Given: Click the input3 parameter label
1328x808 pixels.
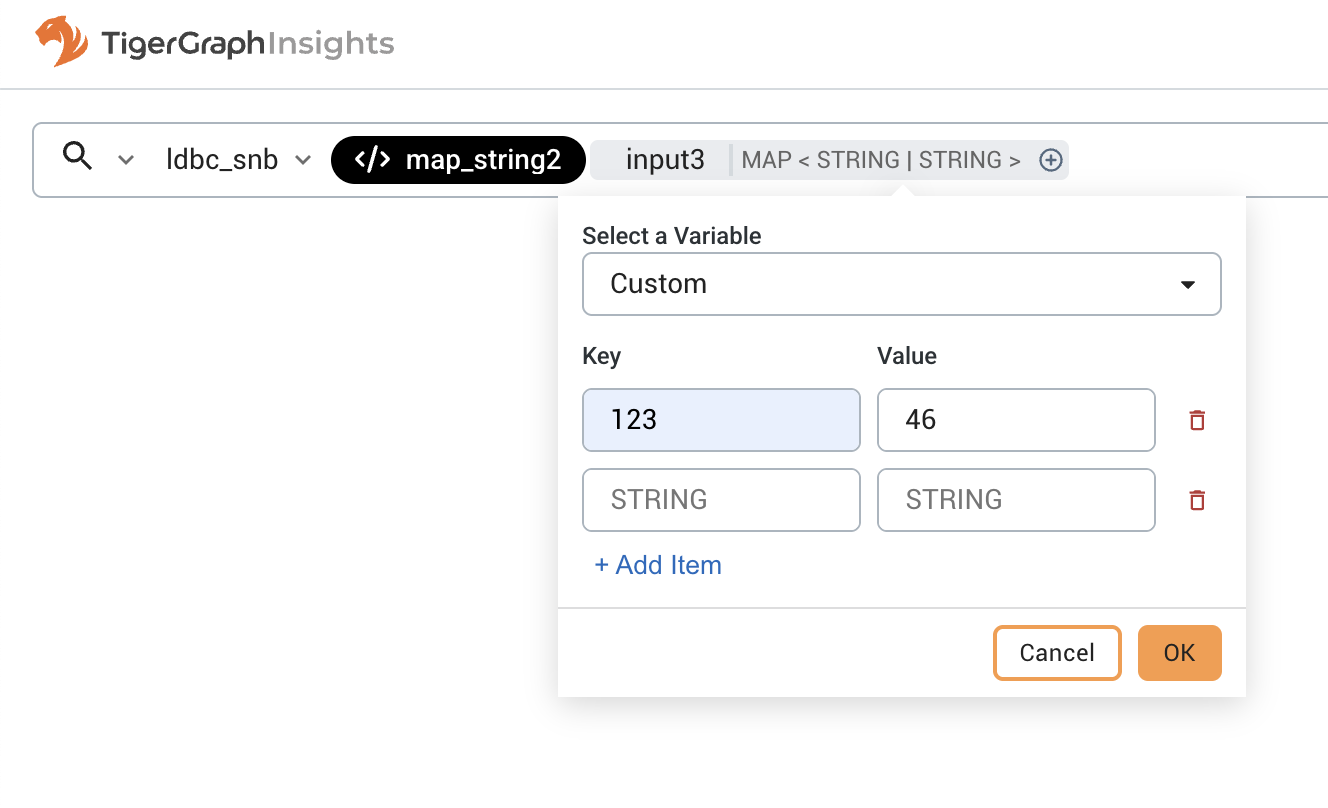Looking at the screenshot, I should click(x=665, y=160).
